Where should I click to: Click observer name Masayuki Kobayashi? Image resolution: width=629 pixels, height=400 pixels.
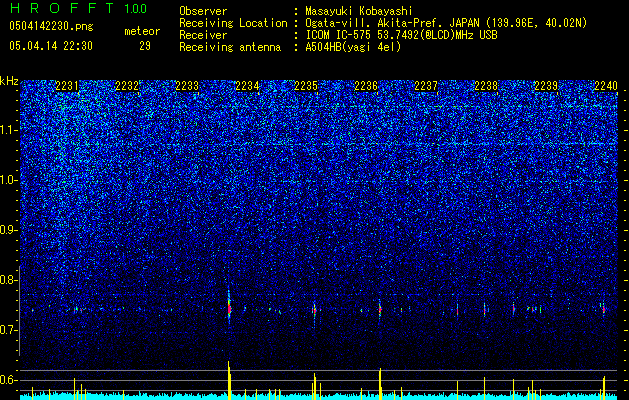pos(359,11)
